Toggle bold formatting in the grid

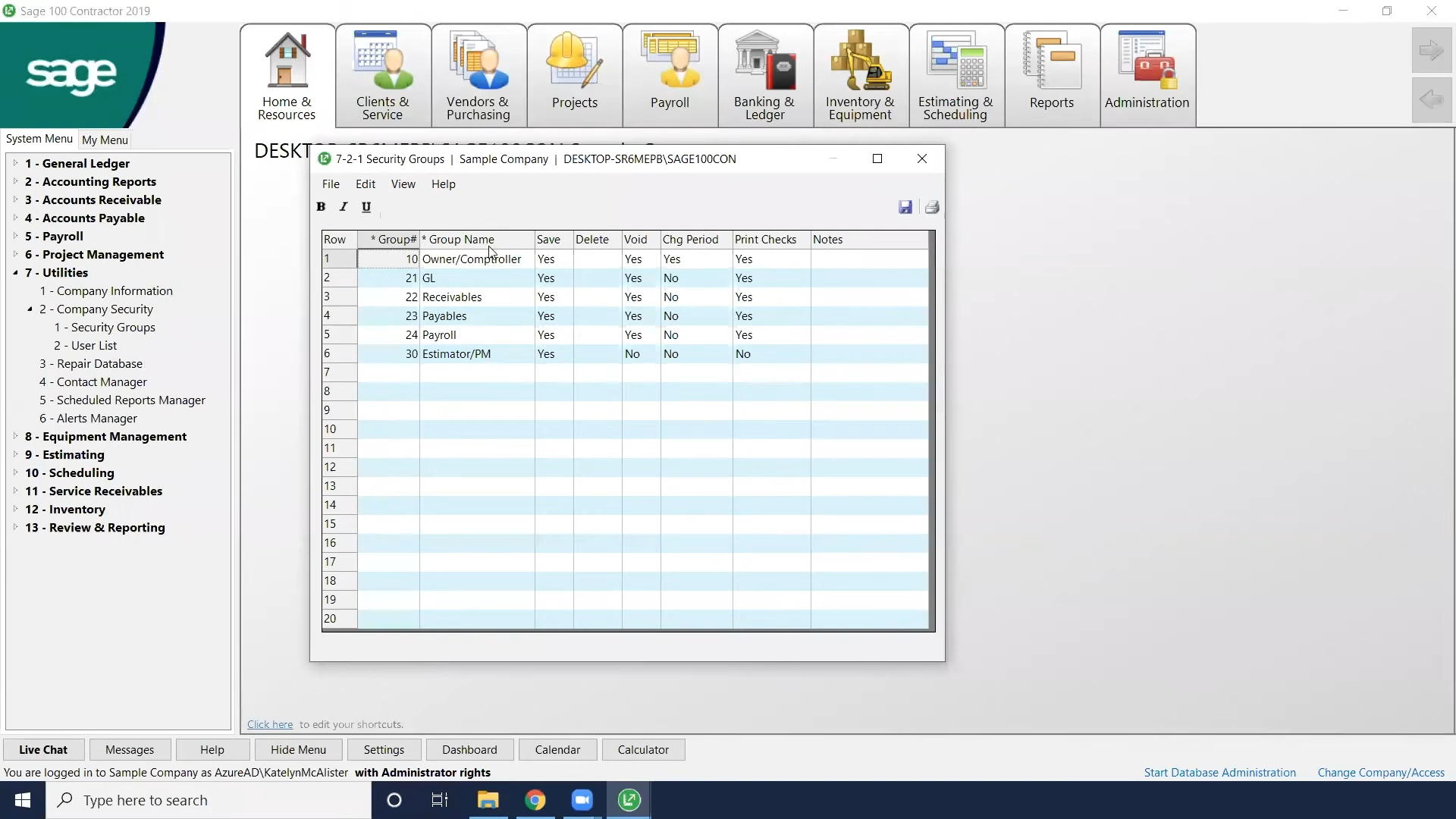(x=321, y=207)
